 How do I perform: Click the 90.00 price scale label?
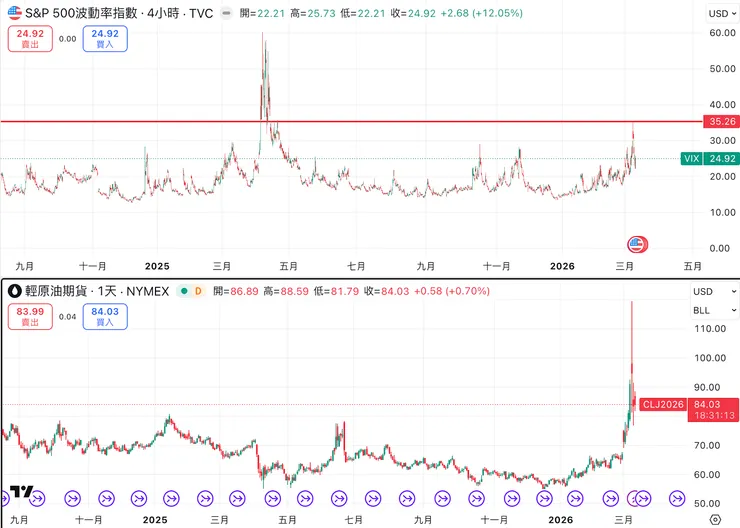pyautogui.click(x=707, y=387)
